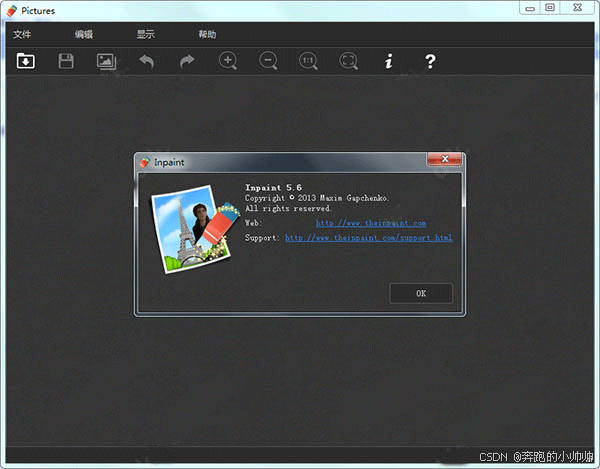The image size is (600, 469).
Task: Redo using the right curved arrow
Action: [x=187, y=61]
